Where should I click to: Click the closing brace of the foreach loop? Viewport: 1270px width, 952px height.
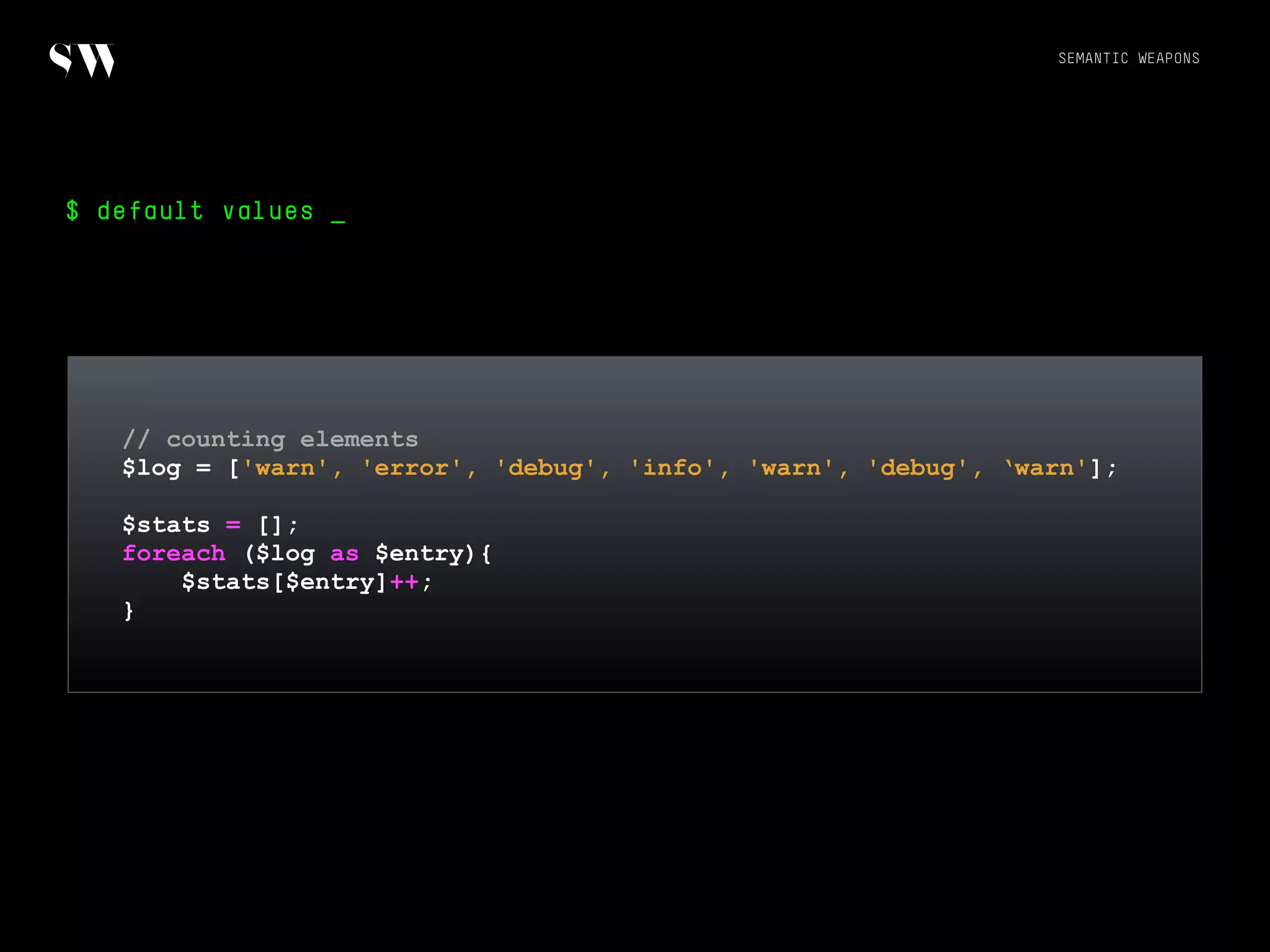129,610
